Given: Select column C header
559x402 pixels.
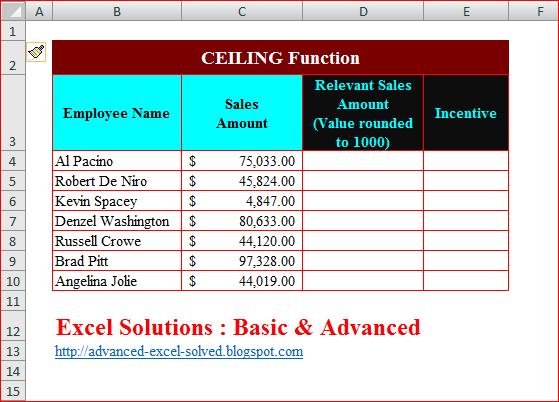Looking at the screenshot, I should (x=242, y=11).
